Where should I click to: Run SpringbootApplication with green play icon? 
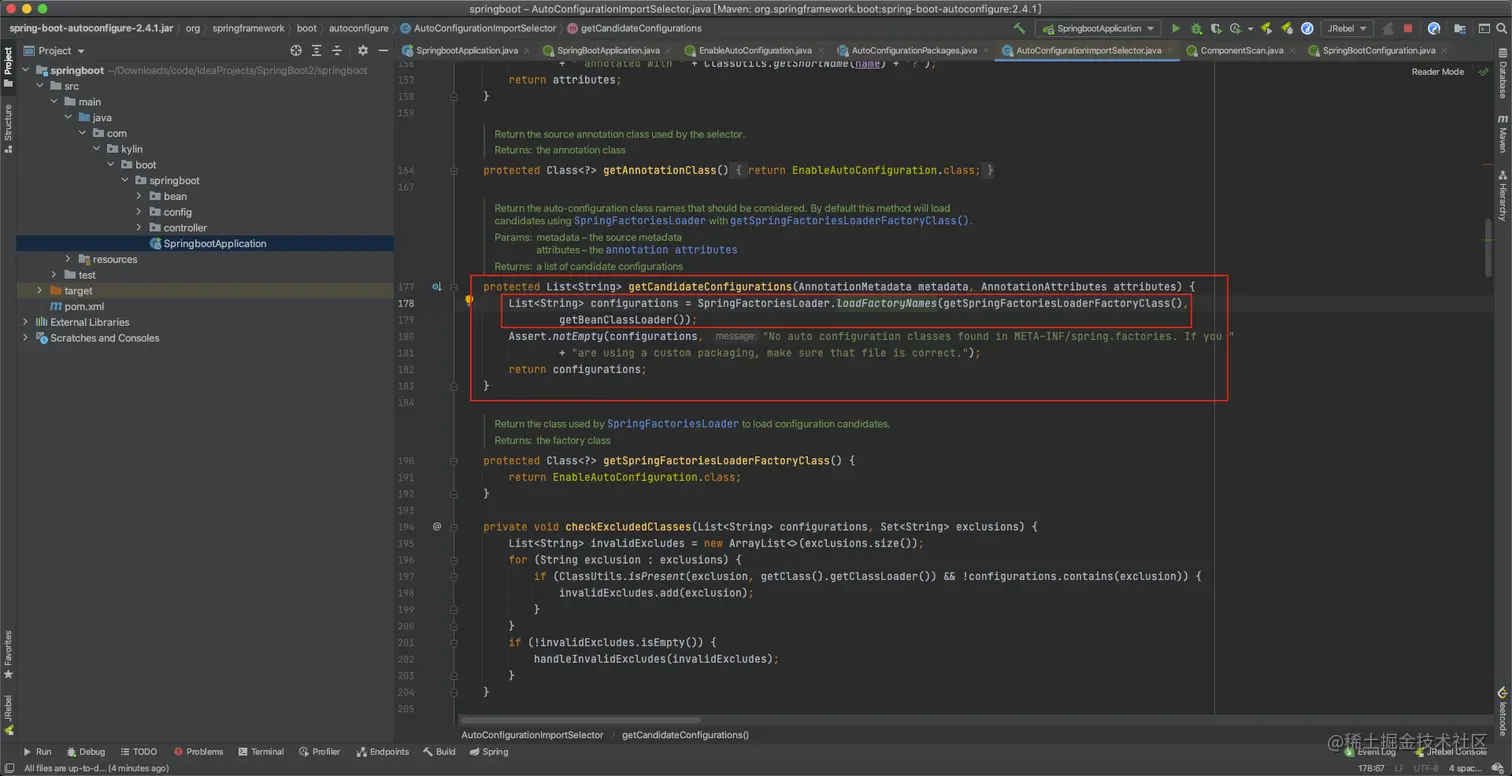coord(1176,29)
